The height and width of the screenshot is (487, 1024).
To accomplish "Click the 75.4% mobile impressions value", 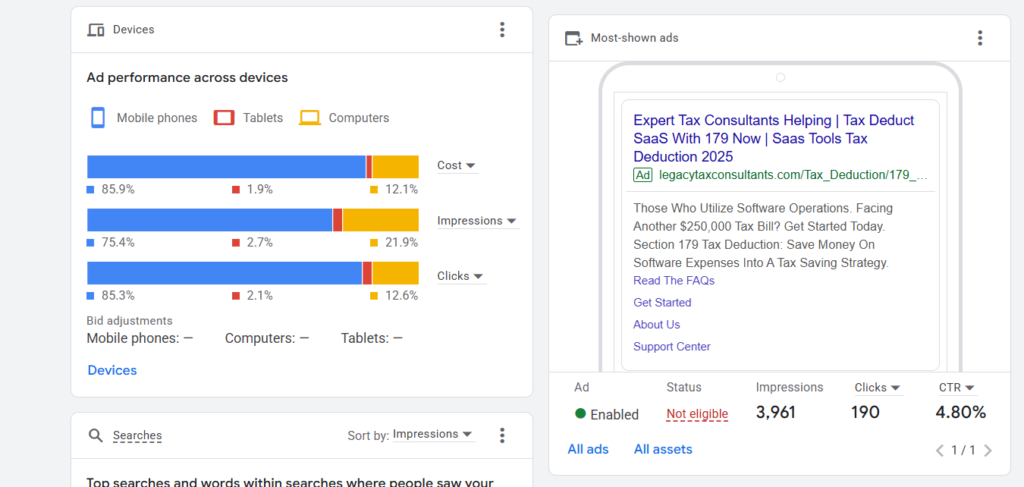I will coord(118,243).
